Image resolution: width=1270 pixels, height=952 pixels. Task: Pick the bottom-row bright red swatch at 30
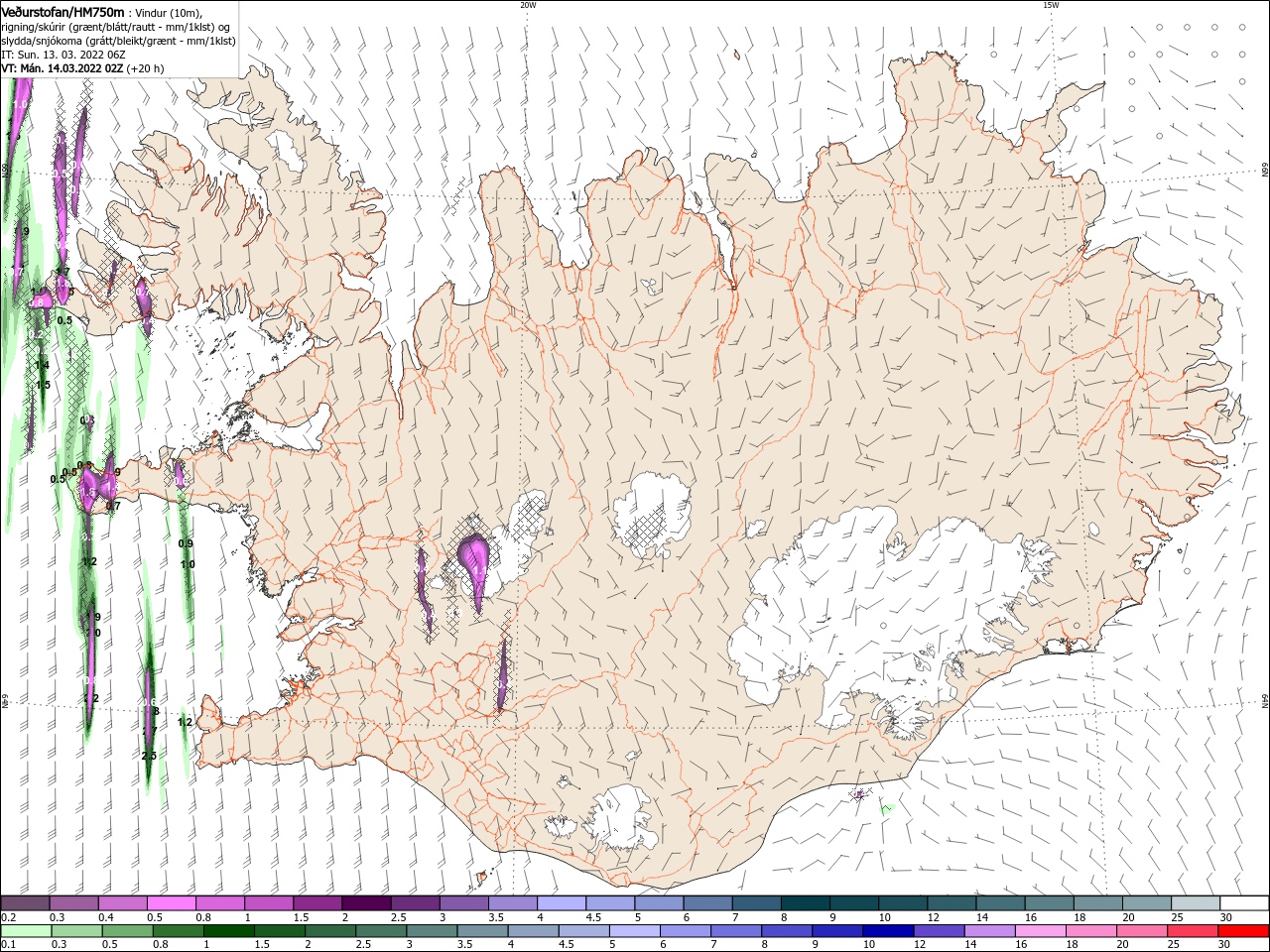1243,931
